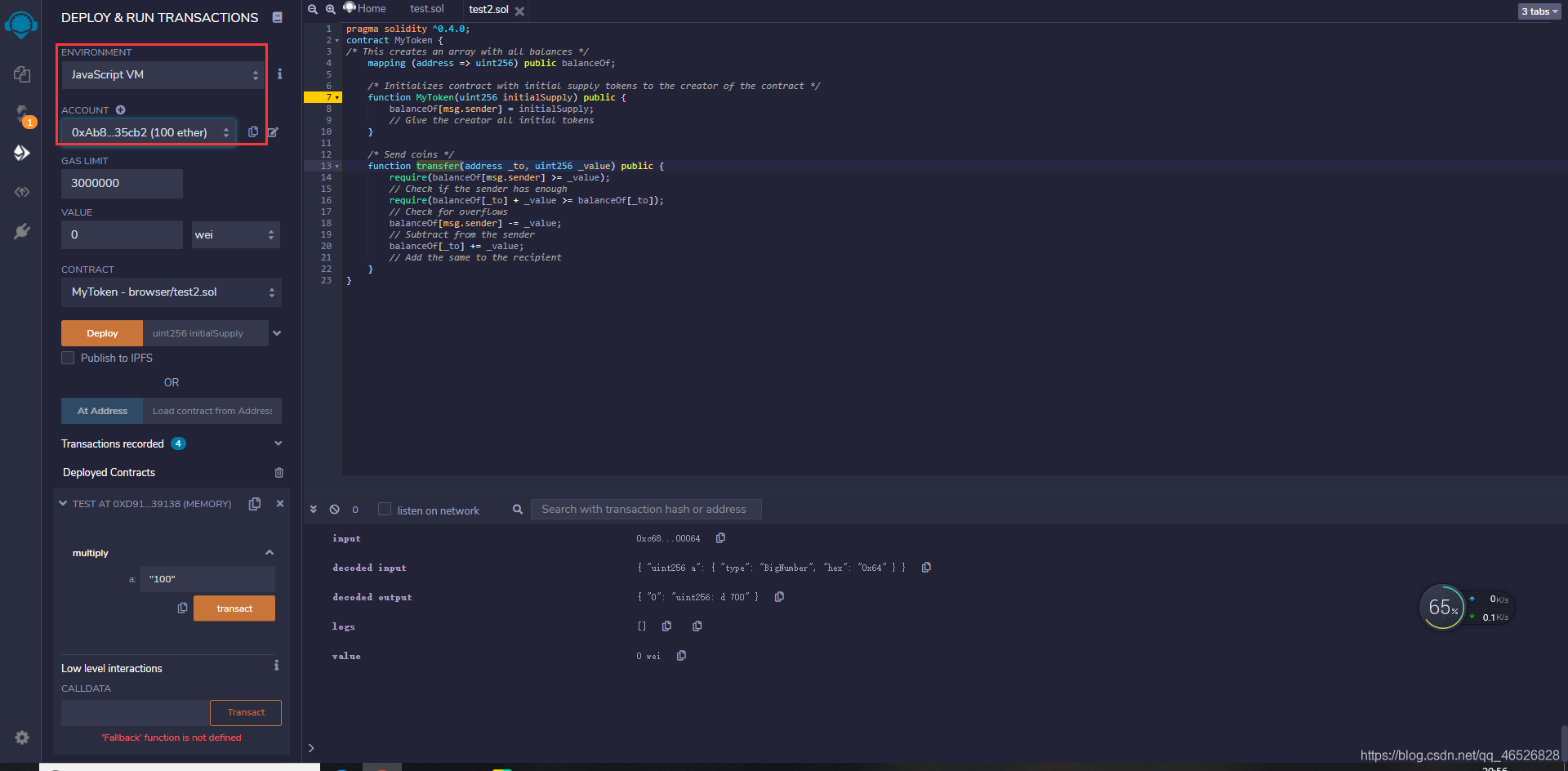
Task: Sign a message with account icon
Action: click(273, 131)
